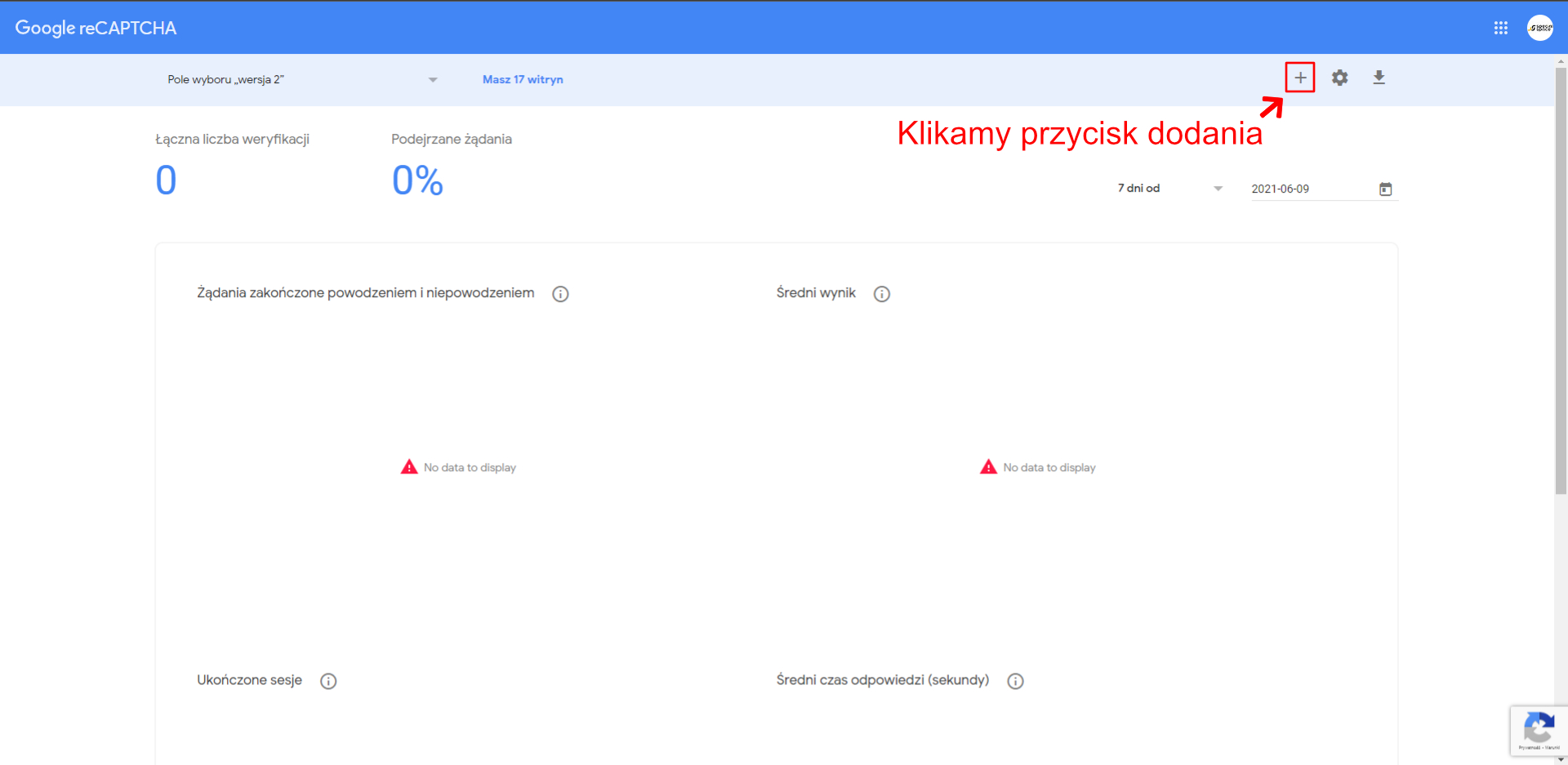Click the reCAPTCHA badge logo
1568x765 pixels.
pos(1539,729)
